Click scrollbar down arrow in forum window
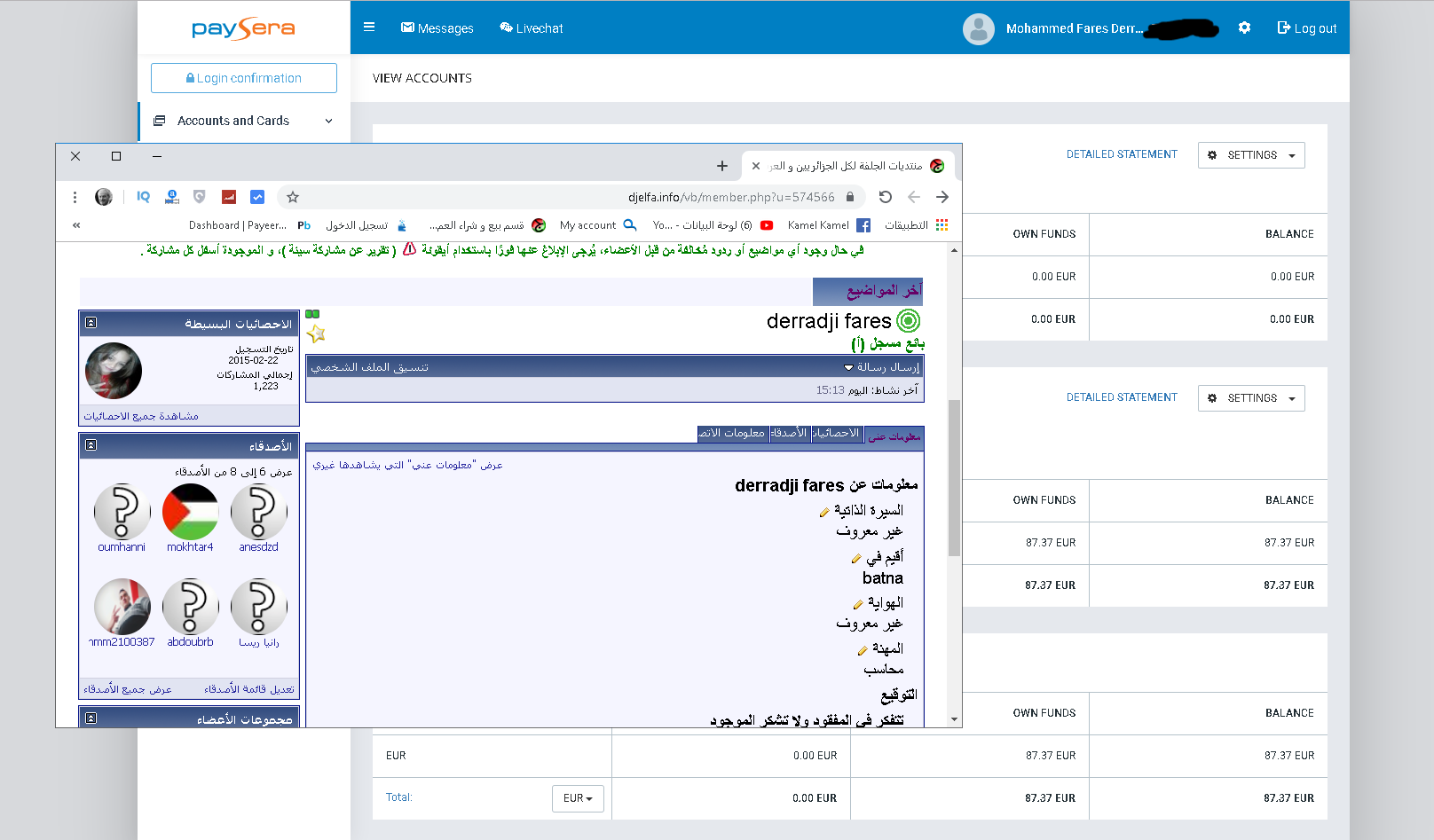The width and height of the screenshot is (1434, 840). (955, 719)
